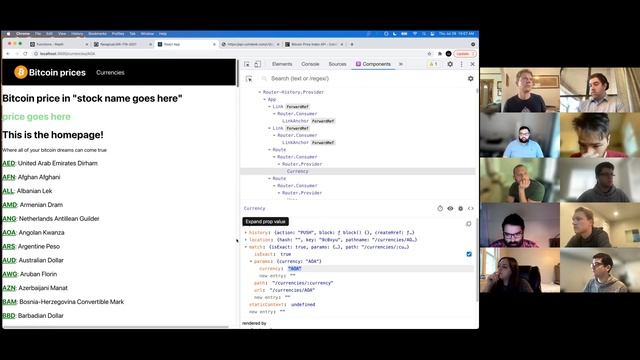
Task: Click staticContext undefined value
Action: (303, 304)
